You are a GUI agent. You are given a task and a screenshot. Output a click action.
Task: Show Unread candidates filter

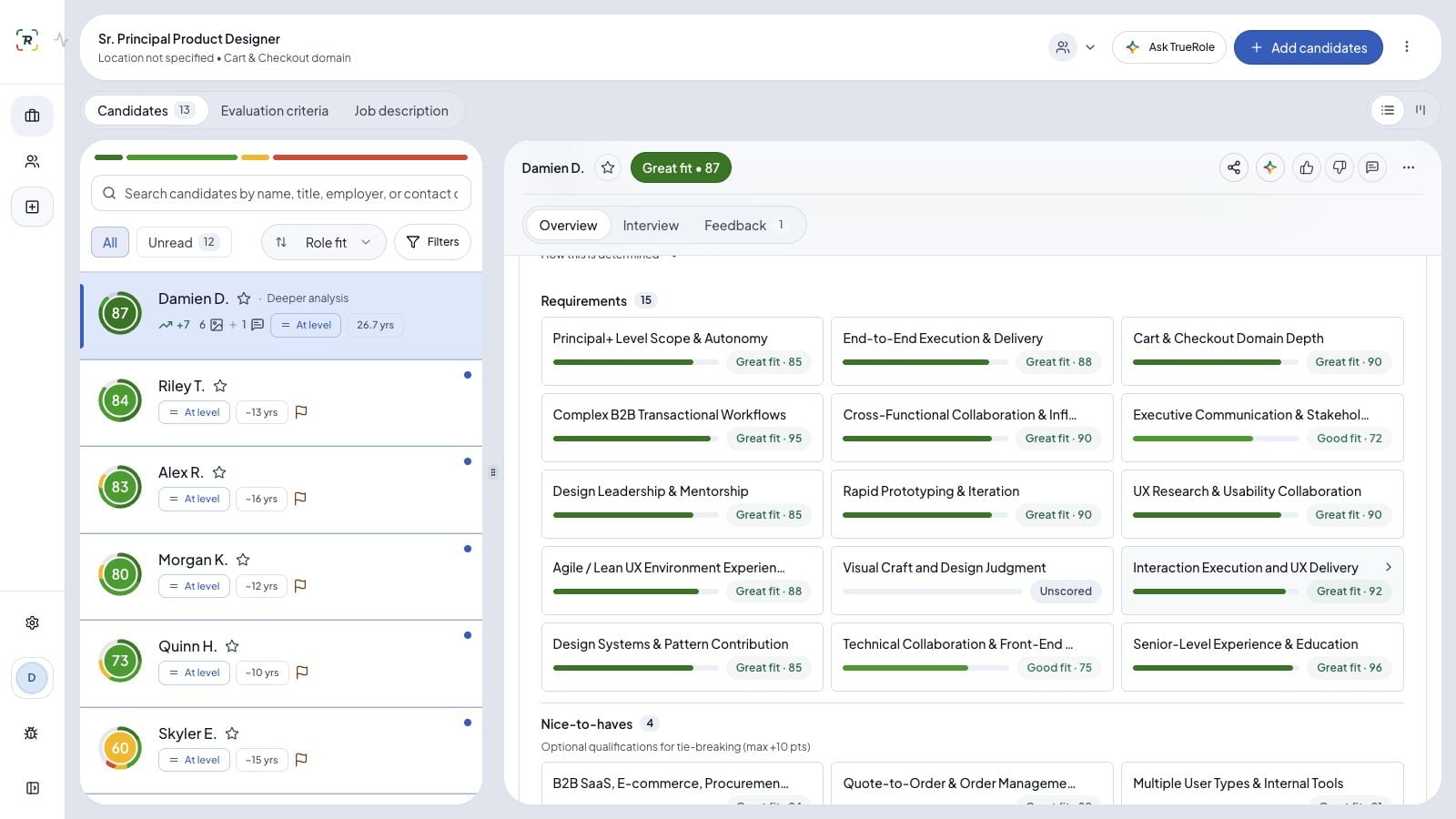(184, 242)
